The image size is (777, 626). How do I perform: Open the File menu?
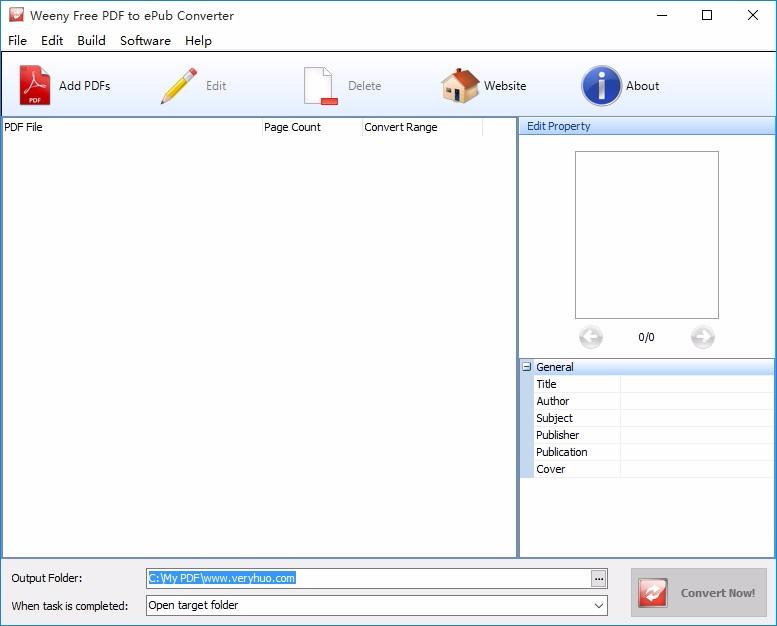click(17, 41)
